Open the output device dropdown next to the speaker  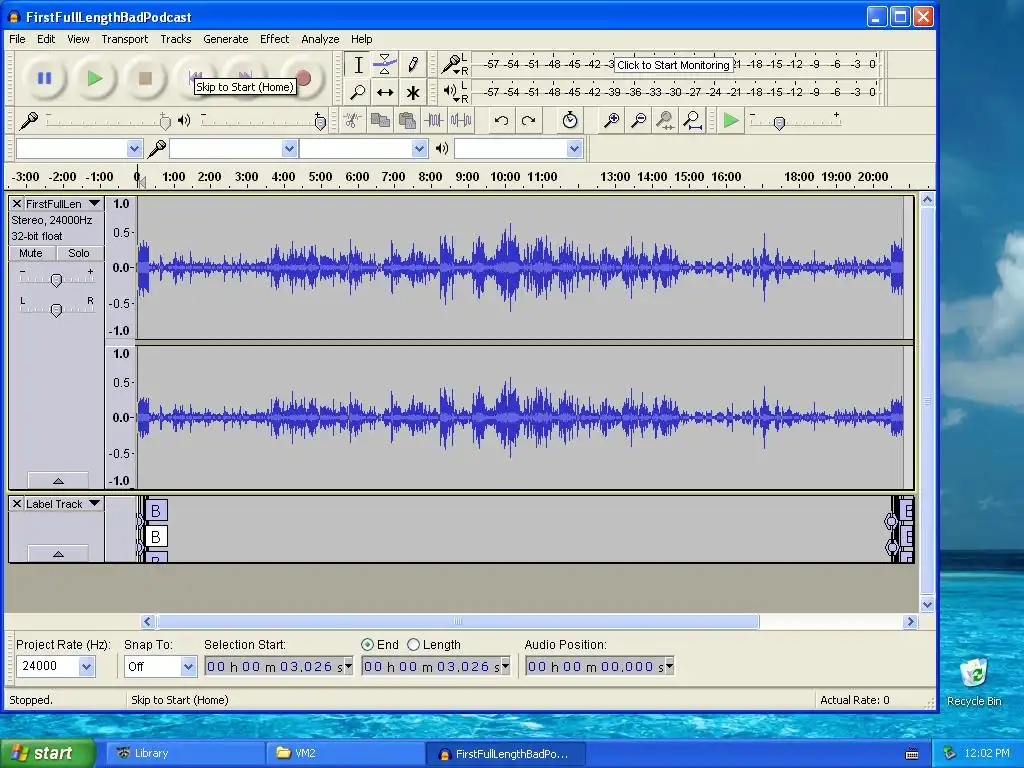pyautogui.click(x=574, y=149)
